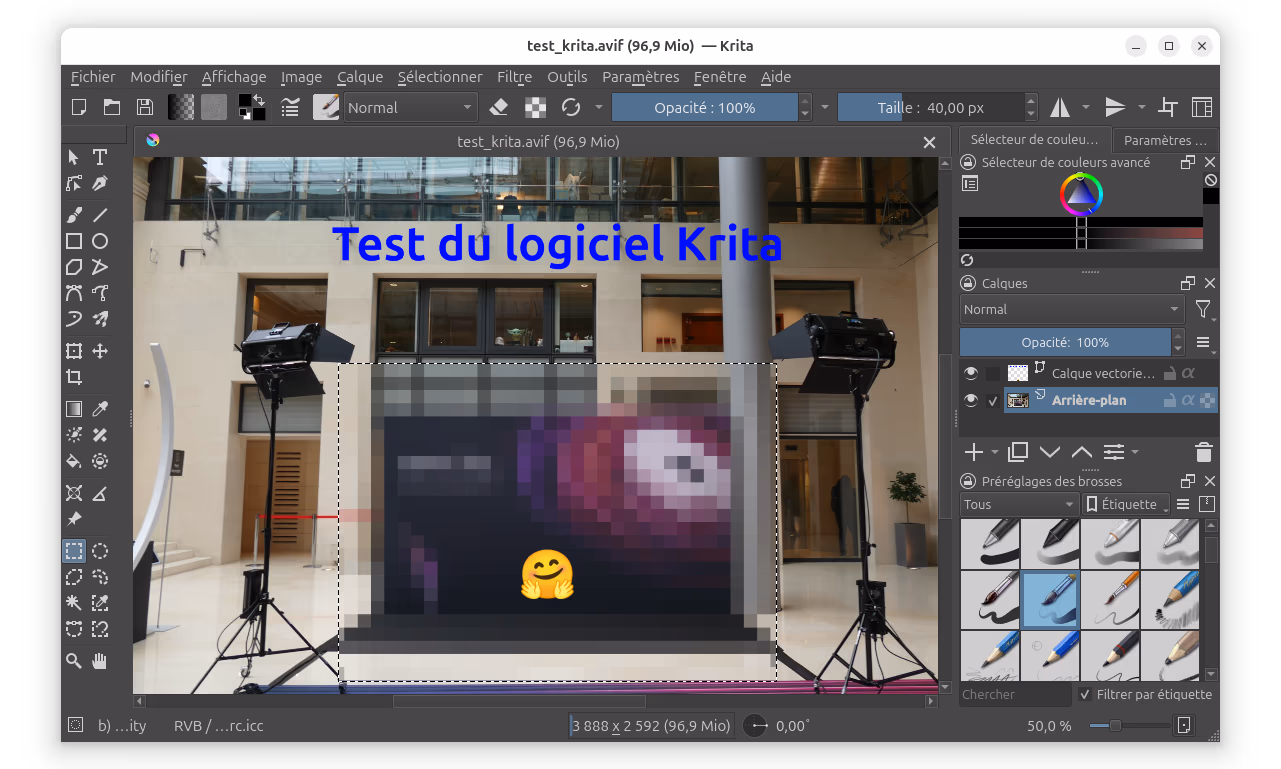
Task: Create a new document via toolbar icon
Action: coord(79,108)
